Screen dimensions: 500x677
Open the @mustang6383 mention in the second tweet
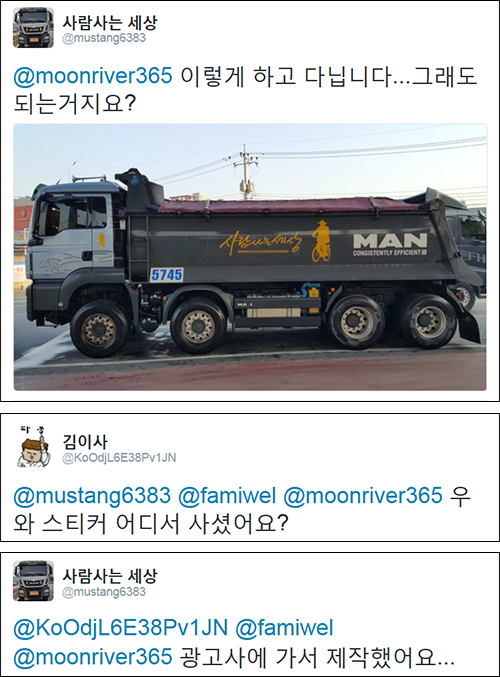pyautogui.click(x=92, y=495)
